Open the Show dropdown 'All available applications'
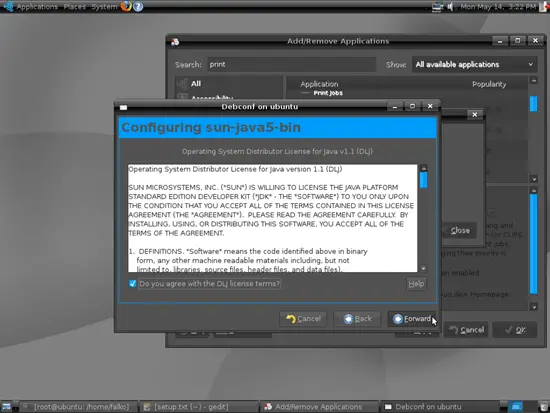The image size is (550, 413). tap(474, 65)
